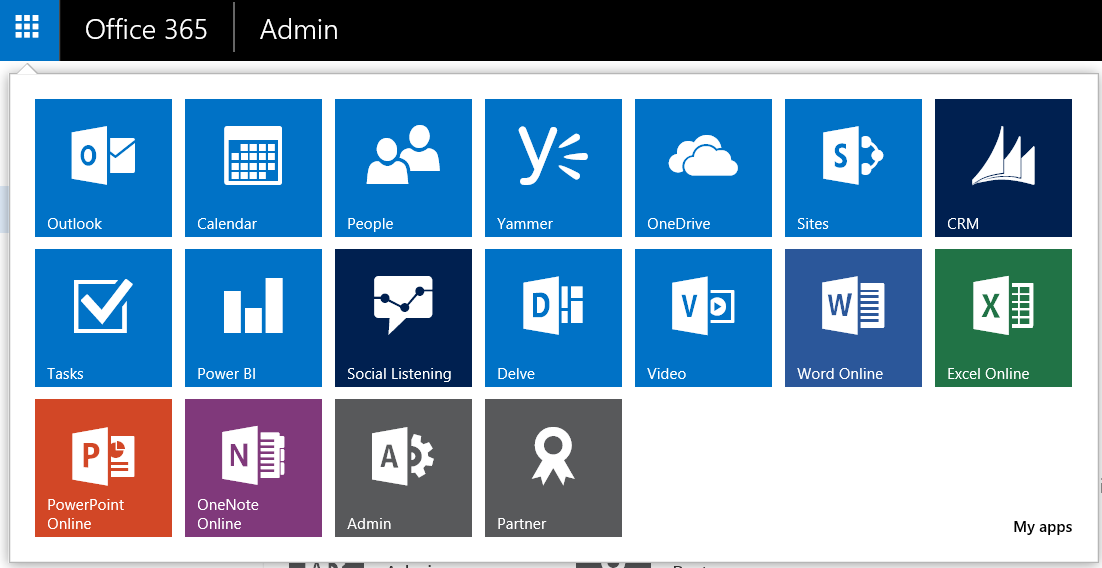The height and width of the screenshot is (568, 1102).
Task: Open the SharePoint Sites tile
Action: [x=853, y=167]
